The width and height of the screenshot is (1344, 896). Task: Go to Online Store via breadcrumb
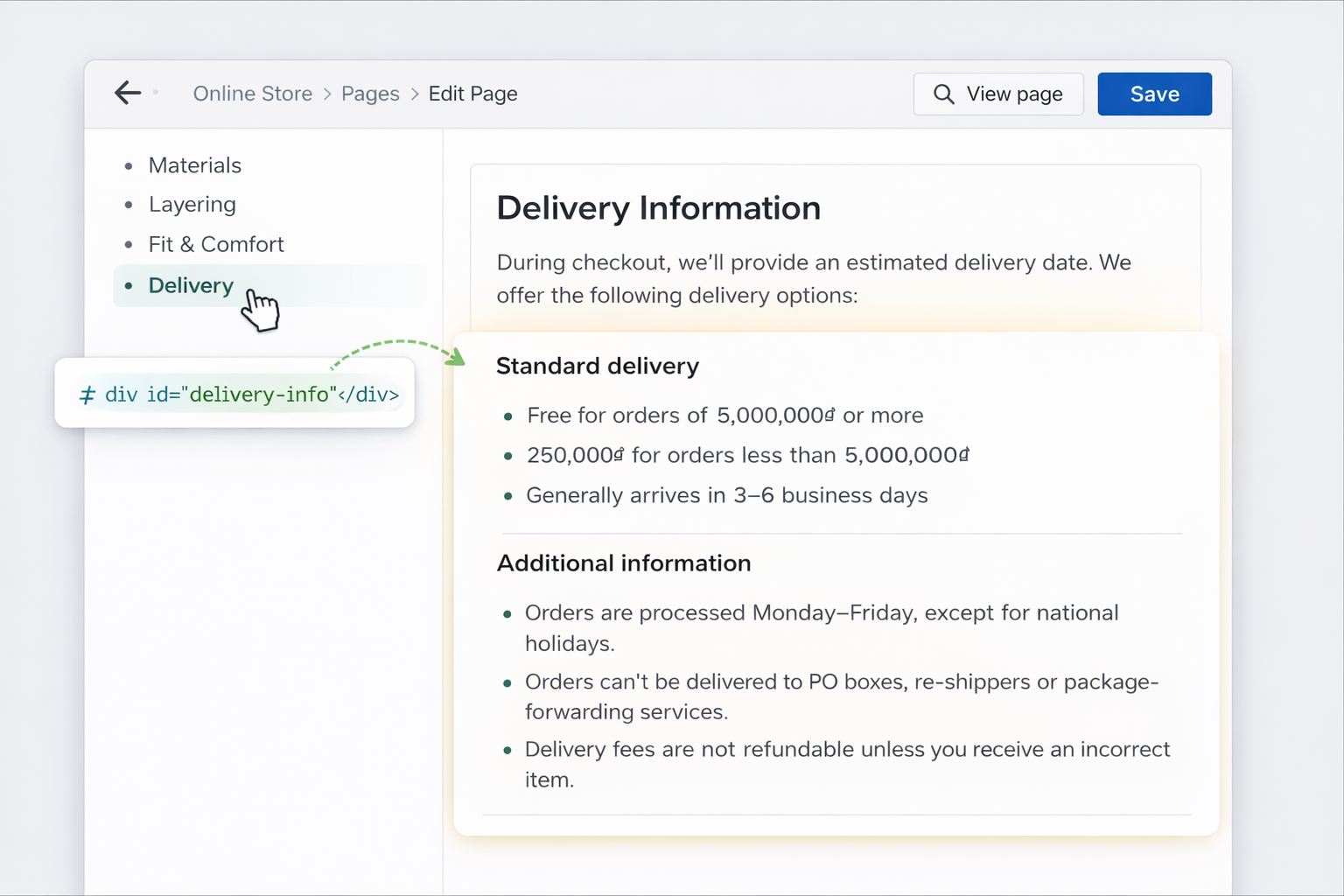[253, 94]
